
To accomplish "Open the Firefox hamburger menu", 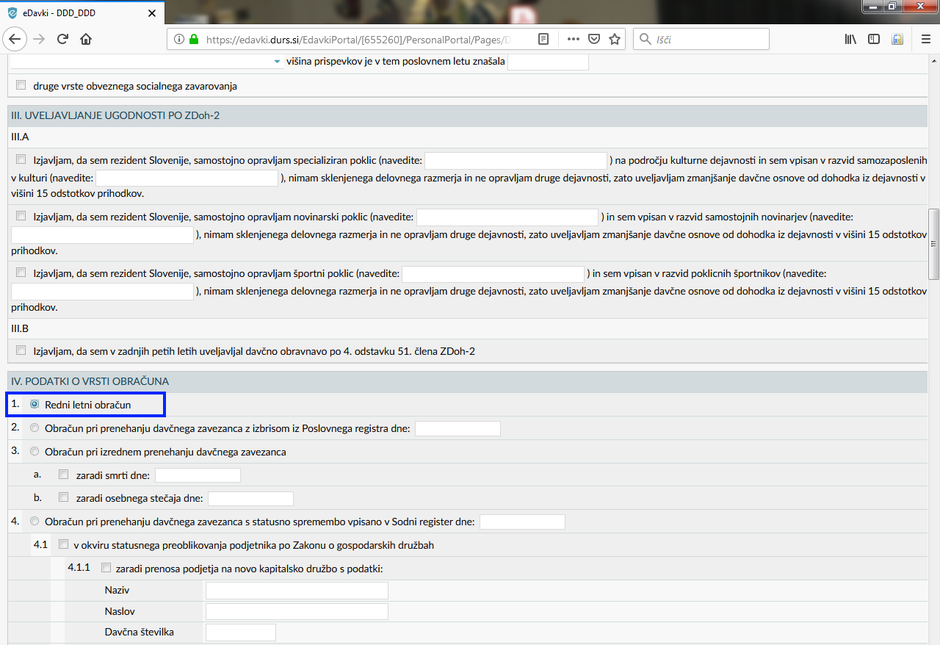I will (924, 39).
